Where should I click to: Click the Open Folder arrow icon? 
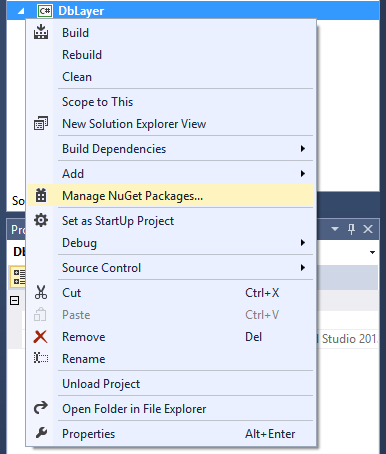(41, 408)
